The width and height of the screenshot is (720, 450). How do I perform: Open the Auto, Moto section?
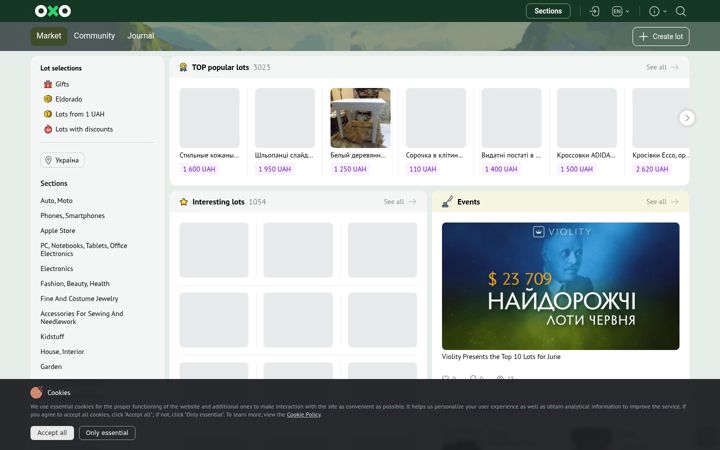tap(56, 201)
